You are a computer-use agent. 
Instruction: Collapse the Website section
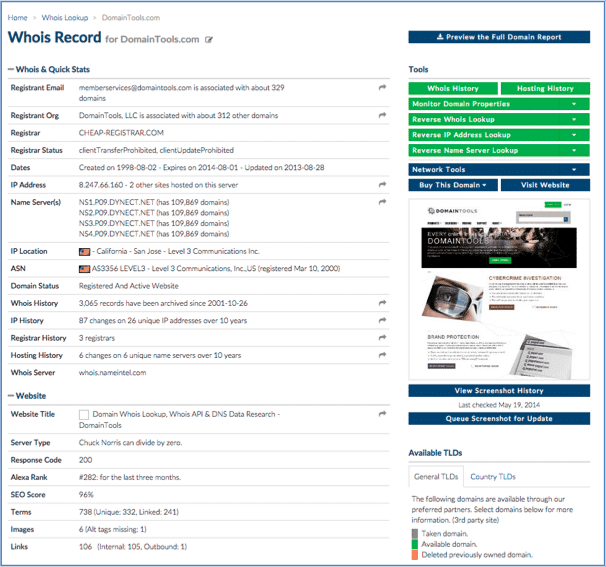pyautogui.click(x=11, y=396)
